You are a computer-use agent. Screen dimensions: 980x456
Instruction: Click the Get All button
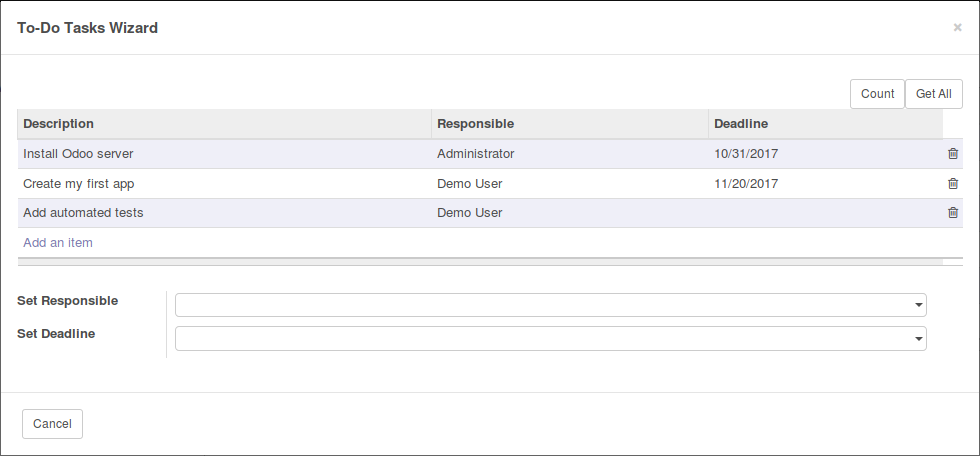[x=933, y=94]
